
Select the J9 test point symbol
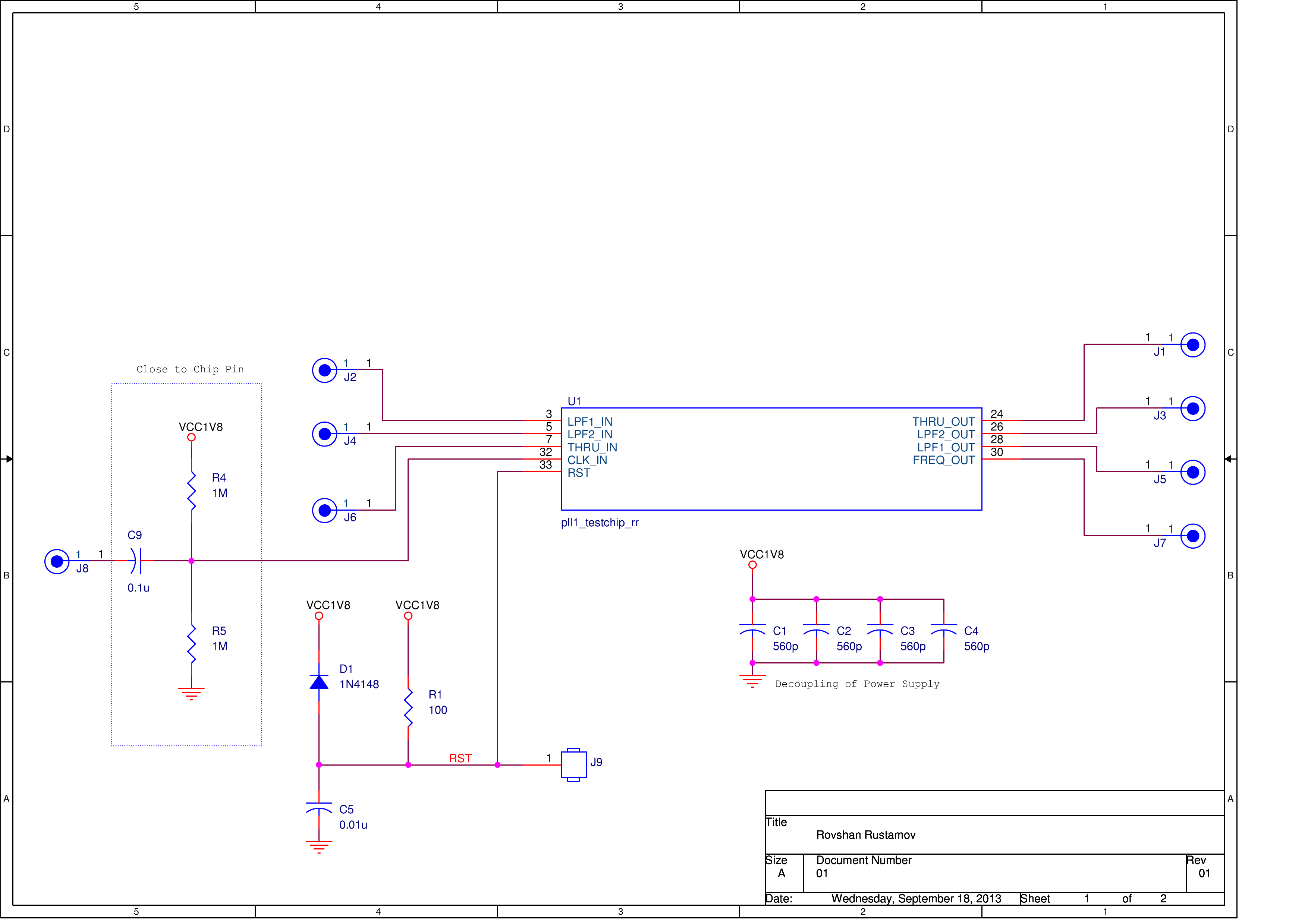tap(574, 764)
